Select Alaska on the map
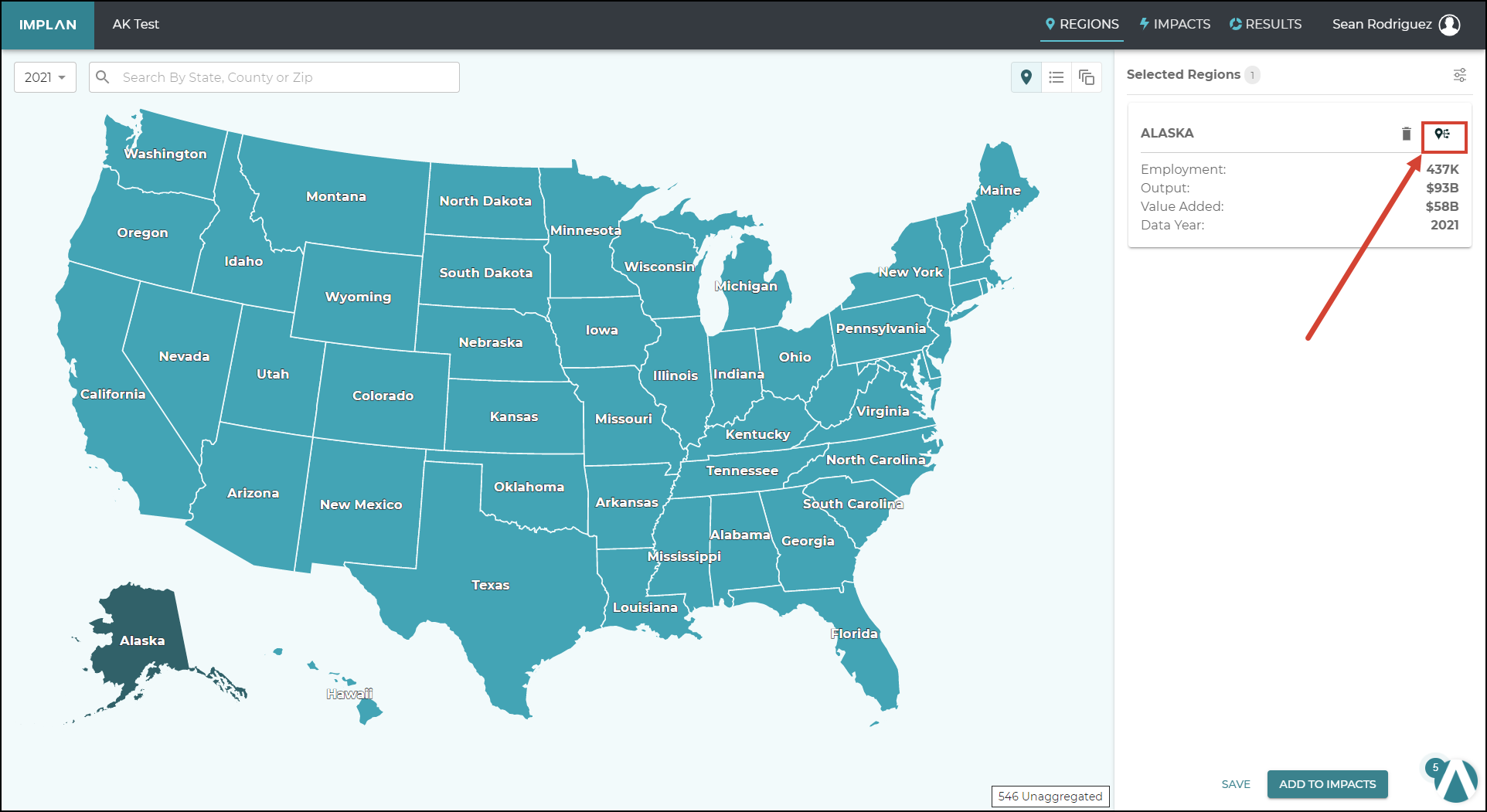 142,640
